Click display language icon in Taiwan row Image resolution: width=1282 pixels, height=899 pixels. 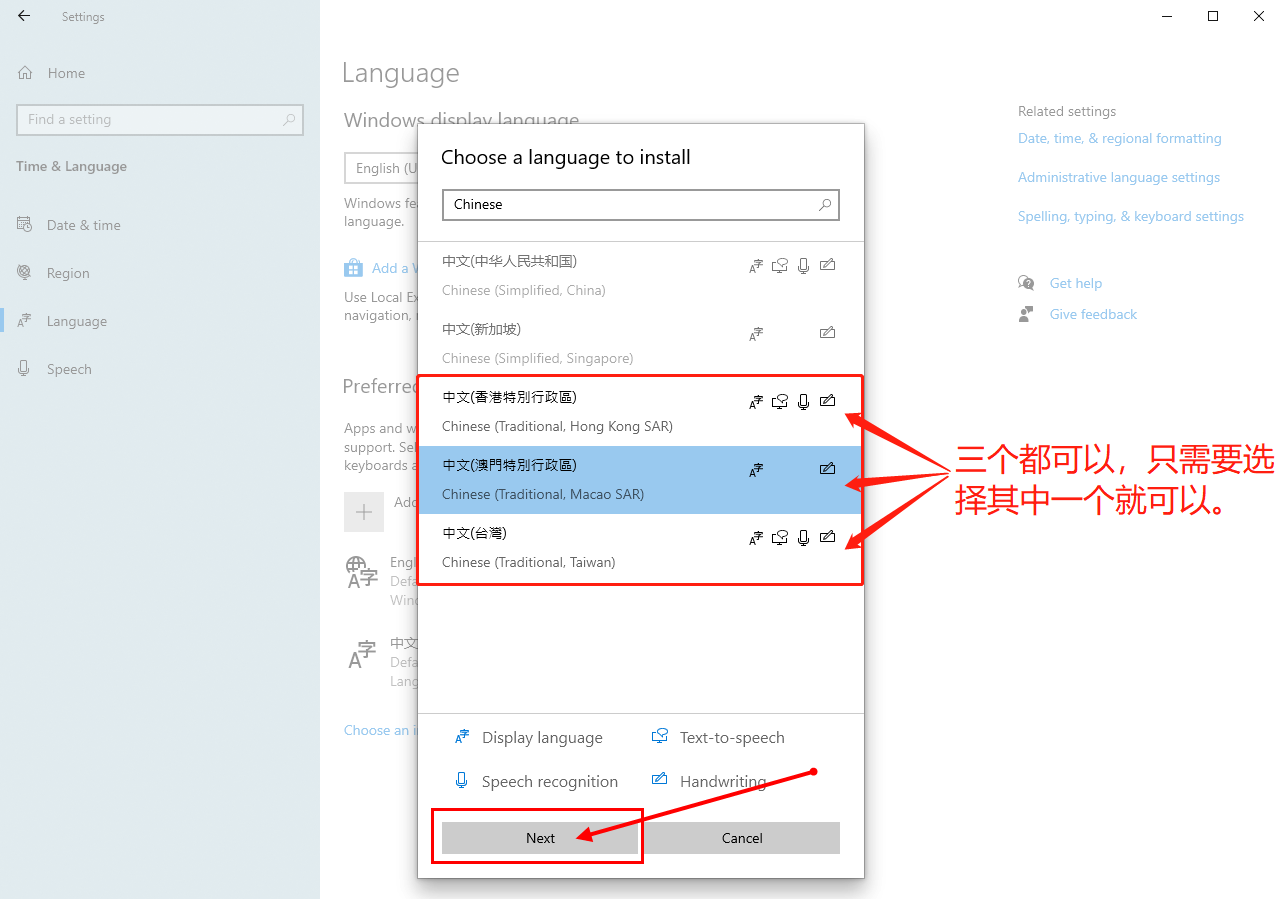point(756,538)
